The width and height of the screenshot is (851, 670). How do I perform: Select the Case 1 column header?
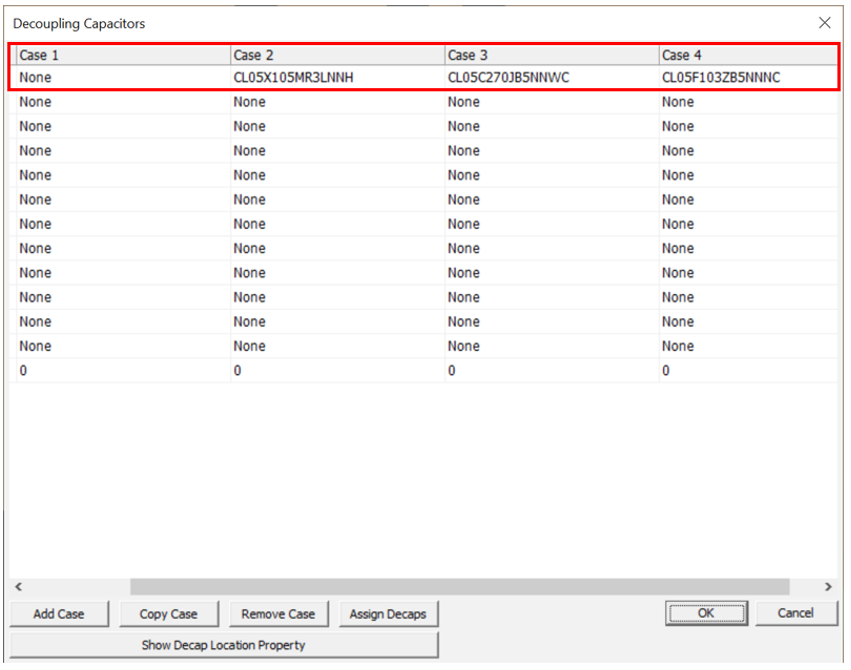click(x=122, y=55)
